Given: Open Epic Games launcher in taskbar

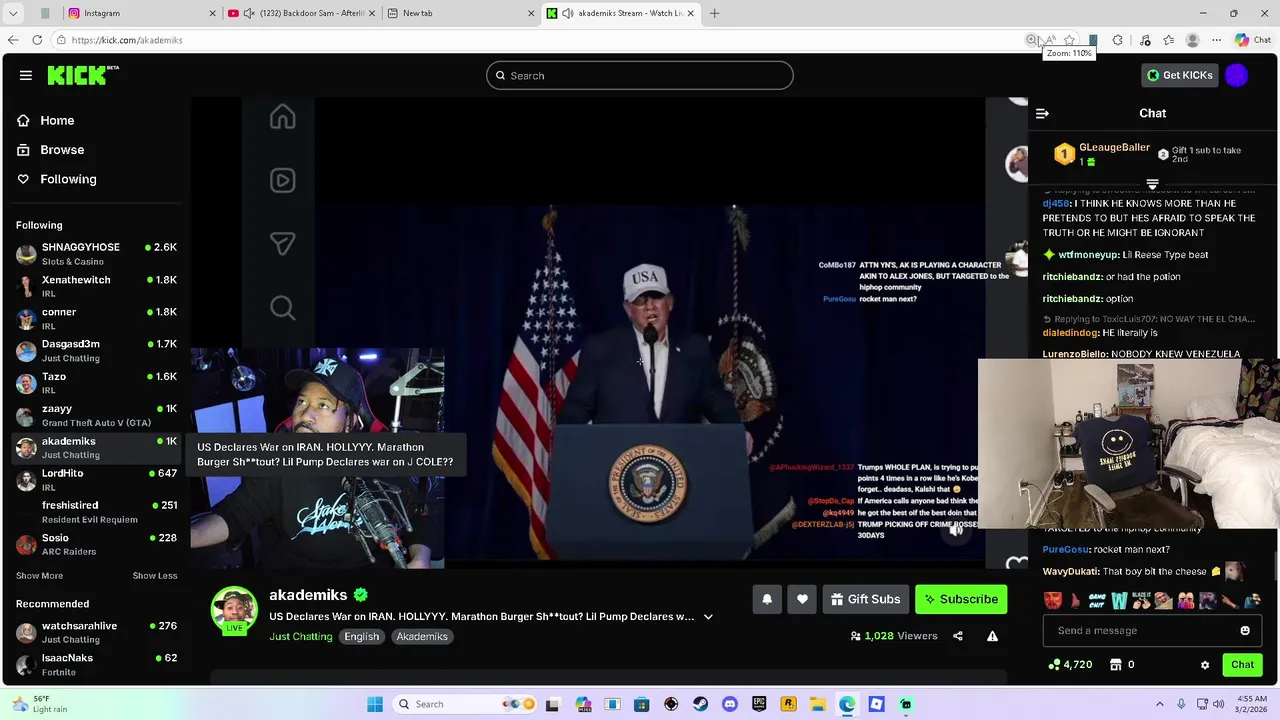Looking at the screenshot, I should [x=759, y=704].
